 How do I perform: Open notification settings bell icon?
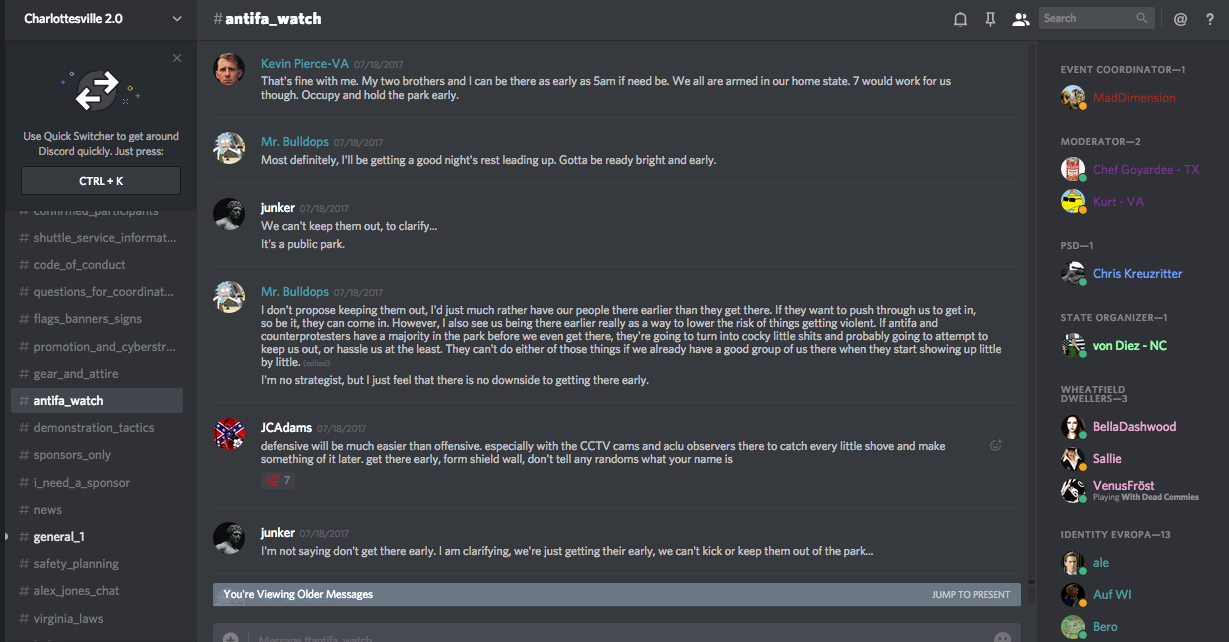(960, 19)
